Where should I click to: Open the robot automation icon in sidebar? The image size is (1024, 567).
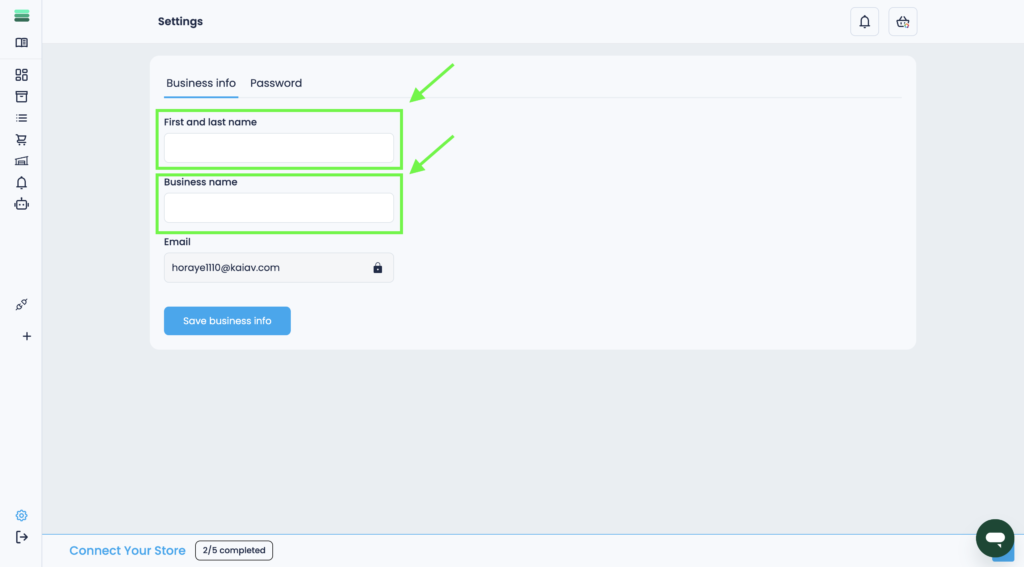[x=21, y=204]
